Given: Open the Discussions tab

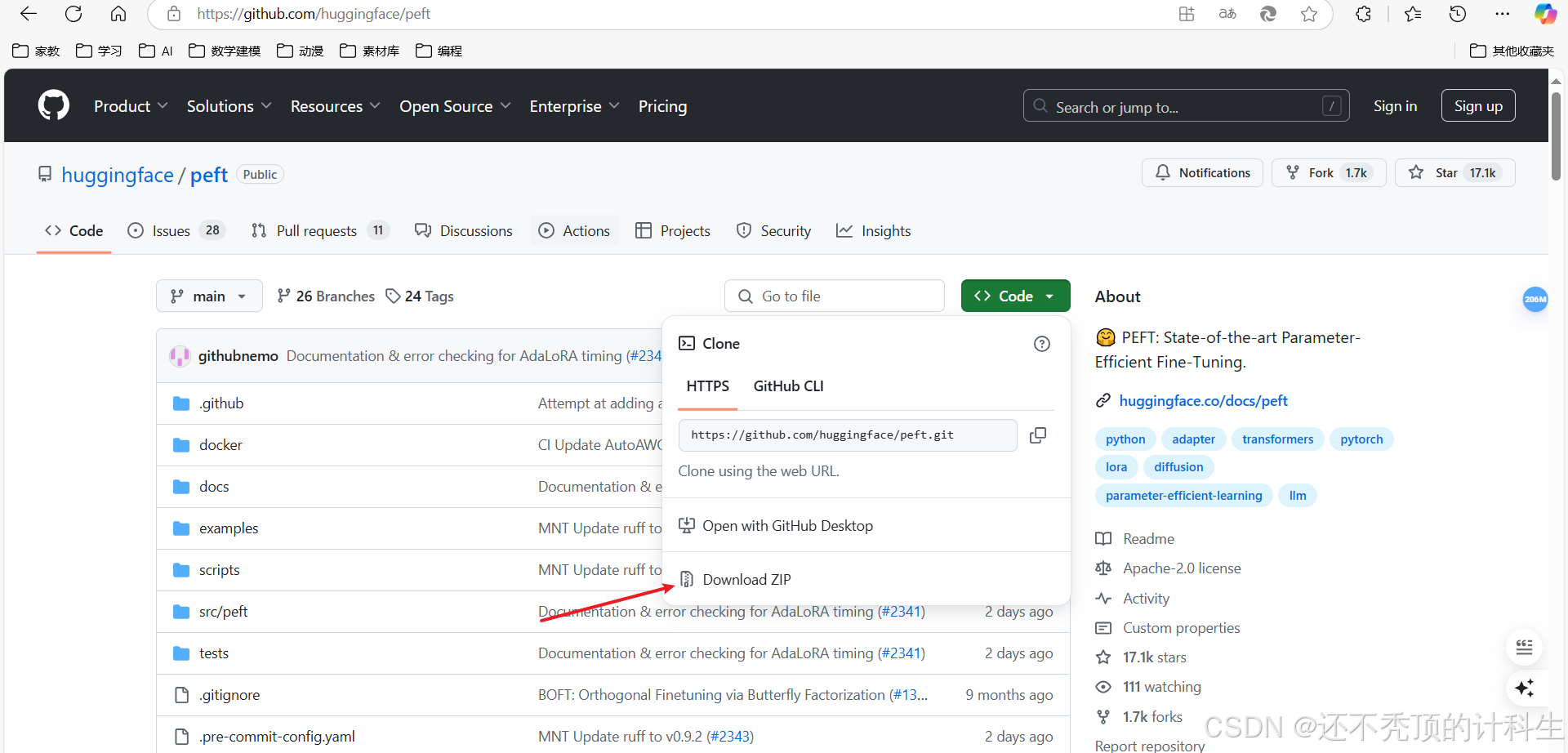Looking at the screenshot, I should (x=464, y=231).
